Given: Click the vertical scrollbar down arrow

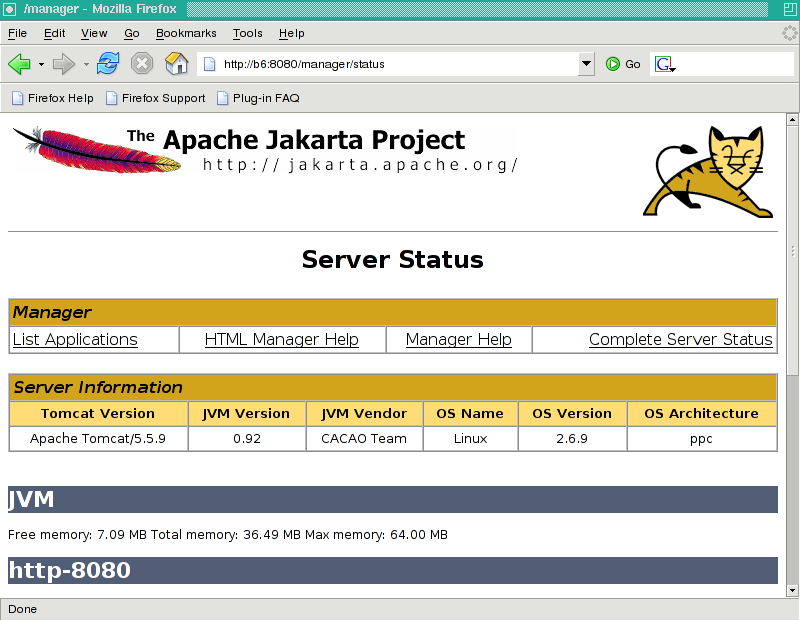Looking at the screenshot, I should coord(792,590).
